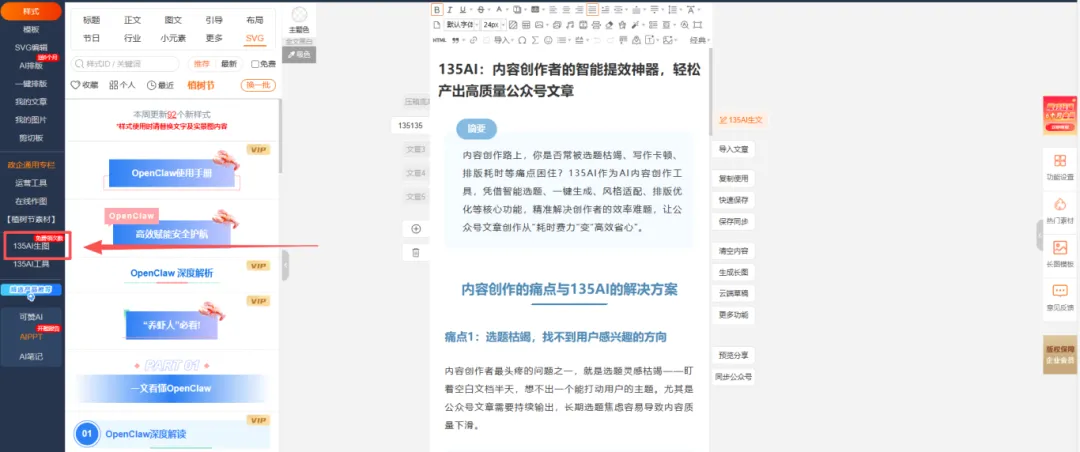This screenshot has height=452, width=1080.
Task: Insert a hyperlink with the link icon
Action: coord(473,40)
